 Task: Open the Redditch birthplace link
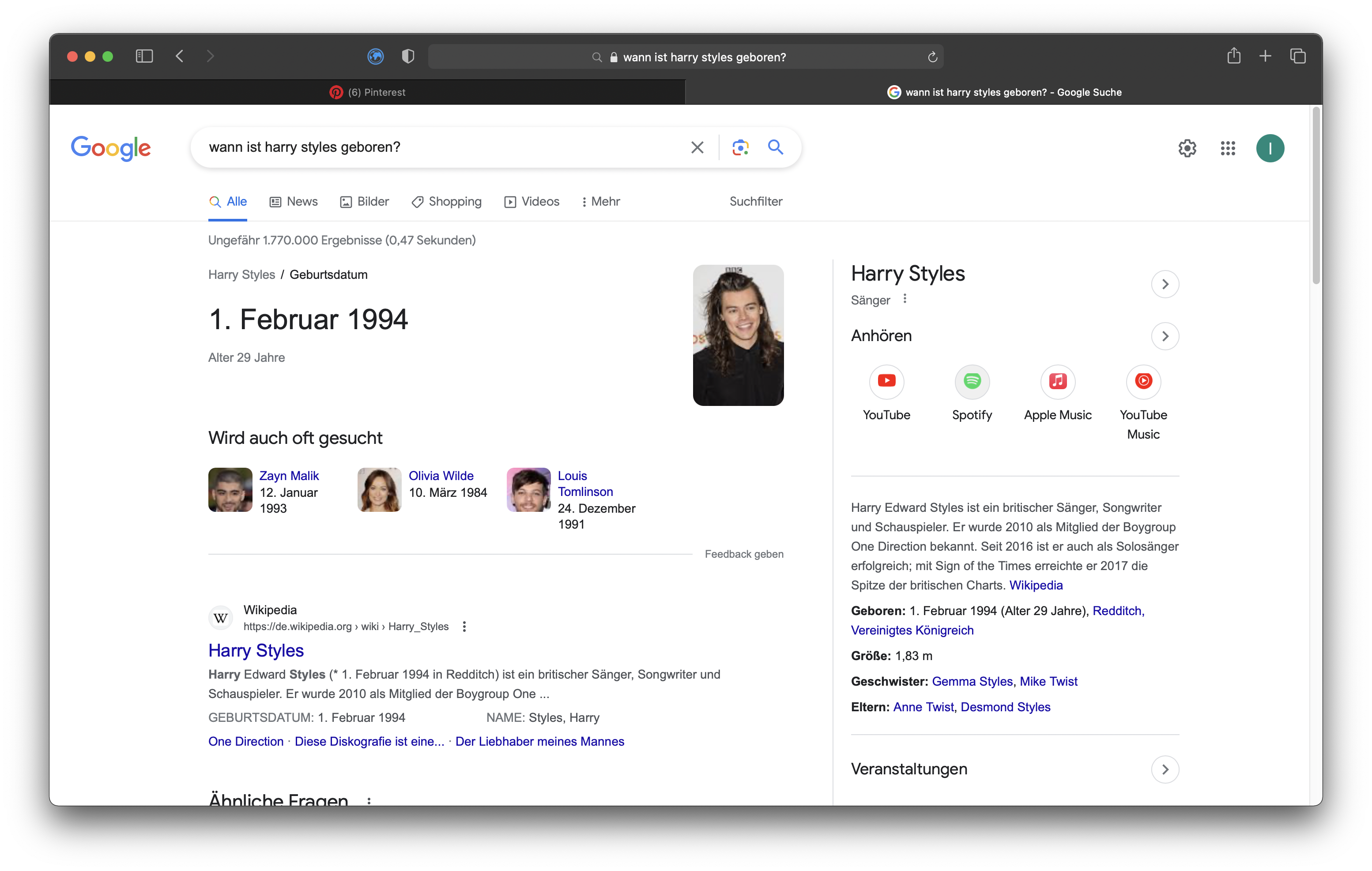point(1118,611)
